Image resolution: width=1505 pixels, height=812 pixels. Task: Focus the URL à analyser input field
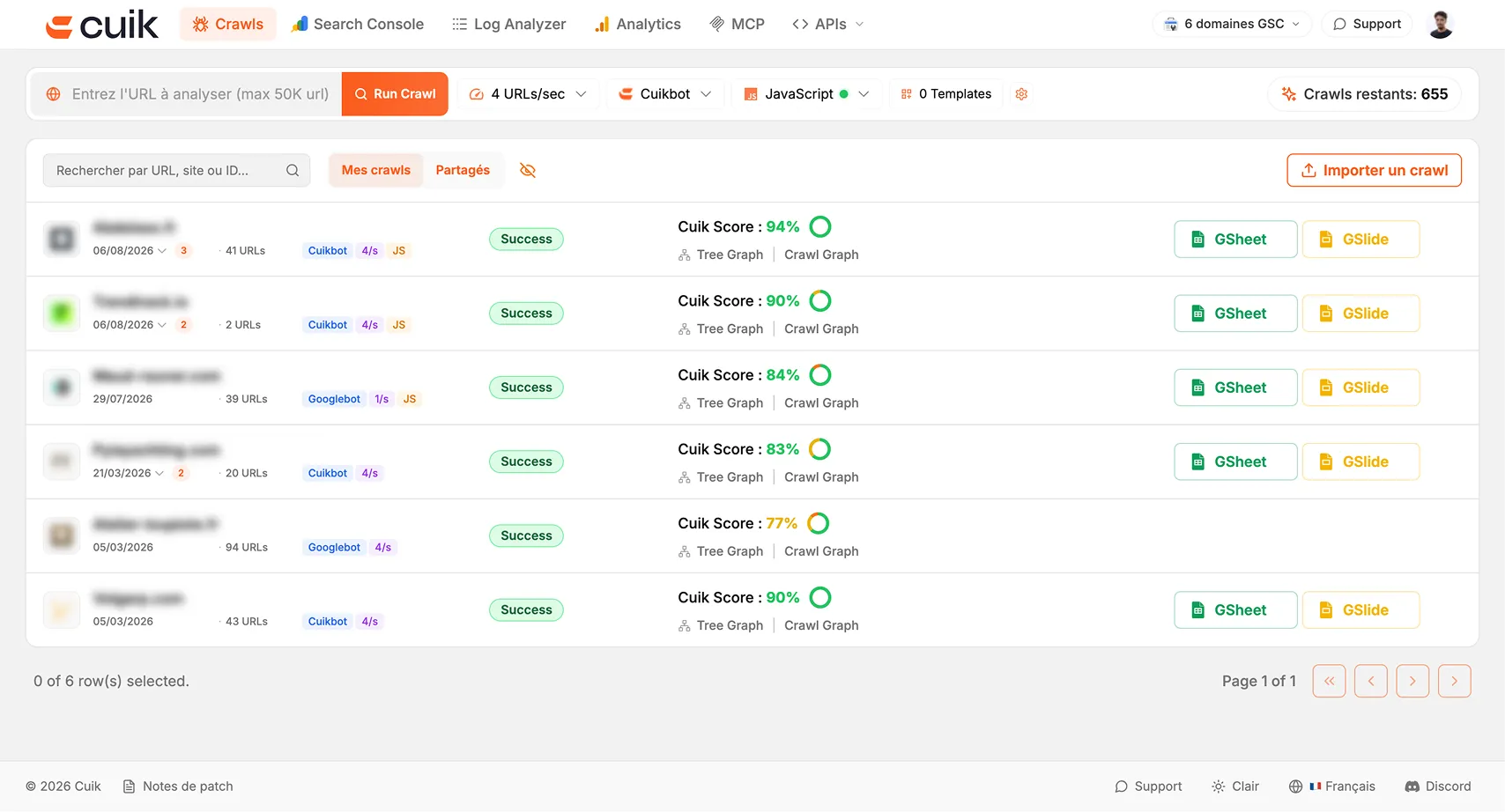tap(187, 94)
